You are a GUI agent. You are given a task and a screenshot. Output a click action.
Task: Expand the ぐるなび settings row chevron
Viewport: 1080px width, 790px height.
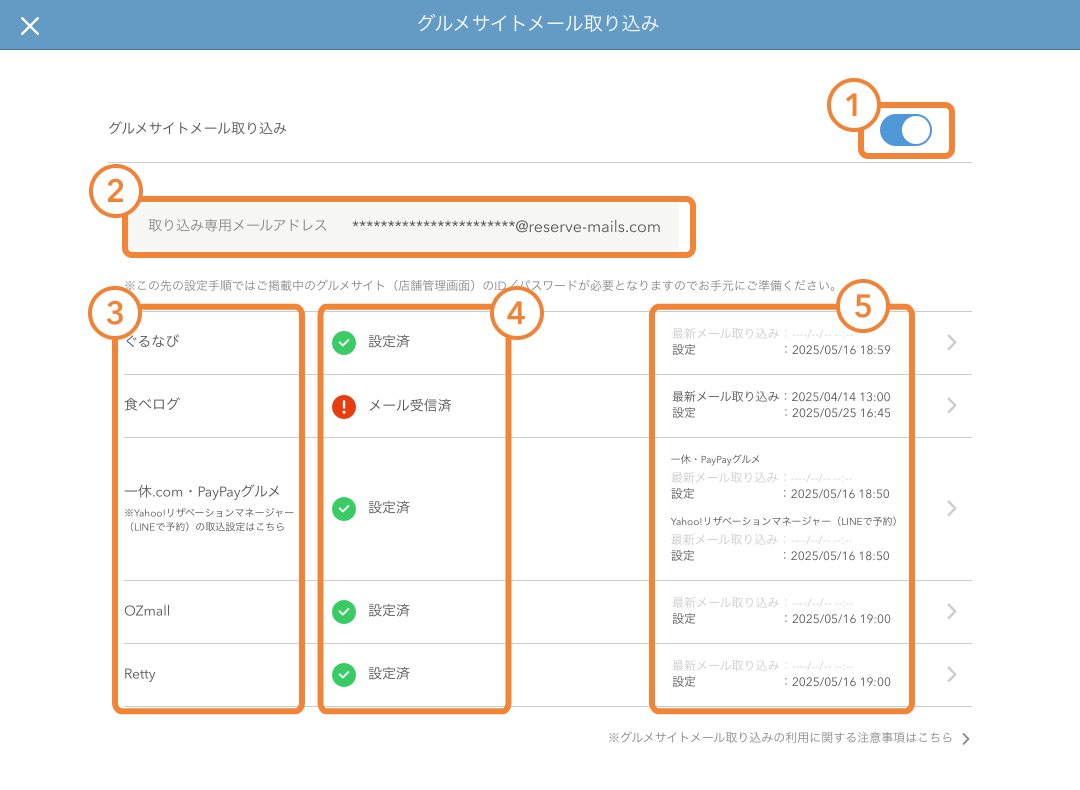point(951,342)
